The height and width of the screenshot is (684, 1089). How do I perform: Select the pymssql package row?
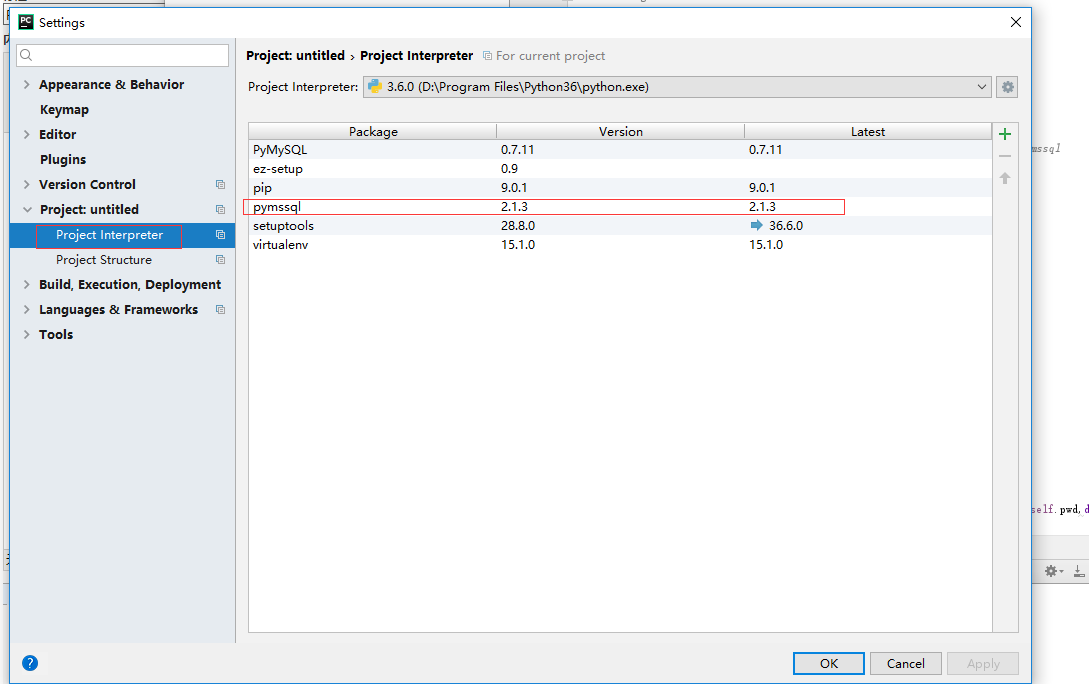point(620,206)
